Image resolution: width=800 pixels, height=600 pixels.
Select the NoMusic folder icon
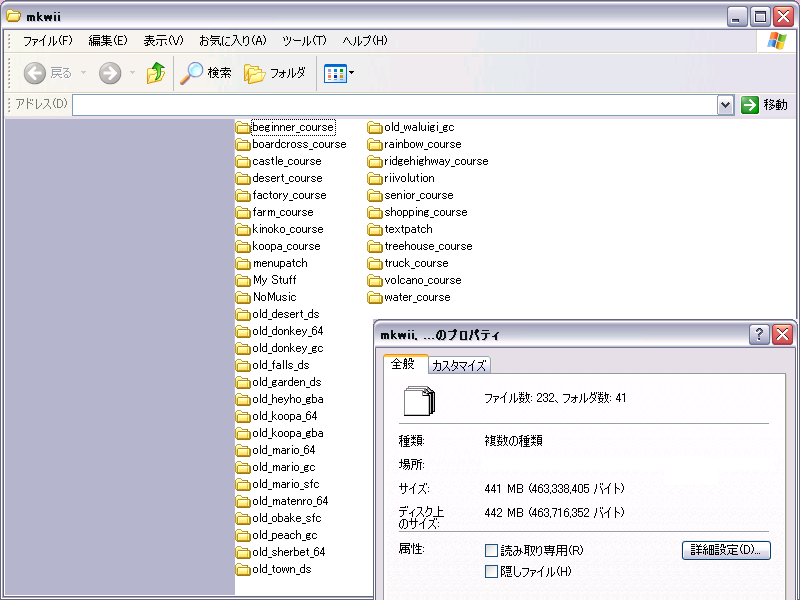pos(243,297)
